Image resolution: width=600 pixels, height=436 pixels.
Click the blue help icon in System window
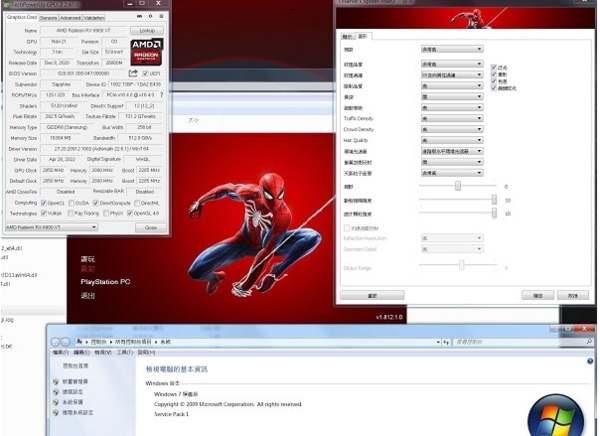[590, 361]
